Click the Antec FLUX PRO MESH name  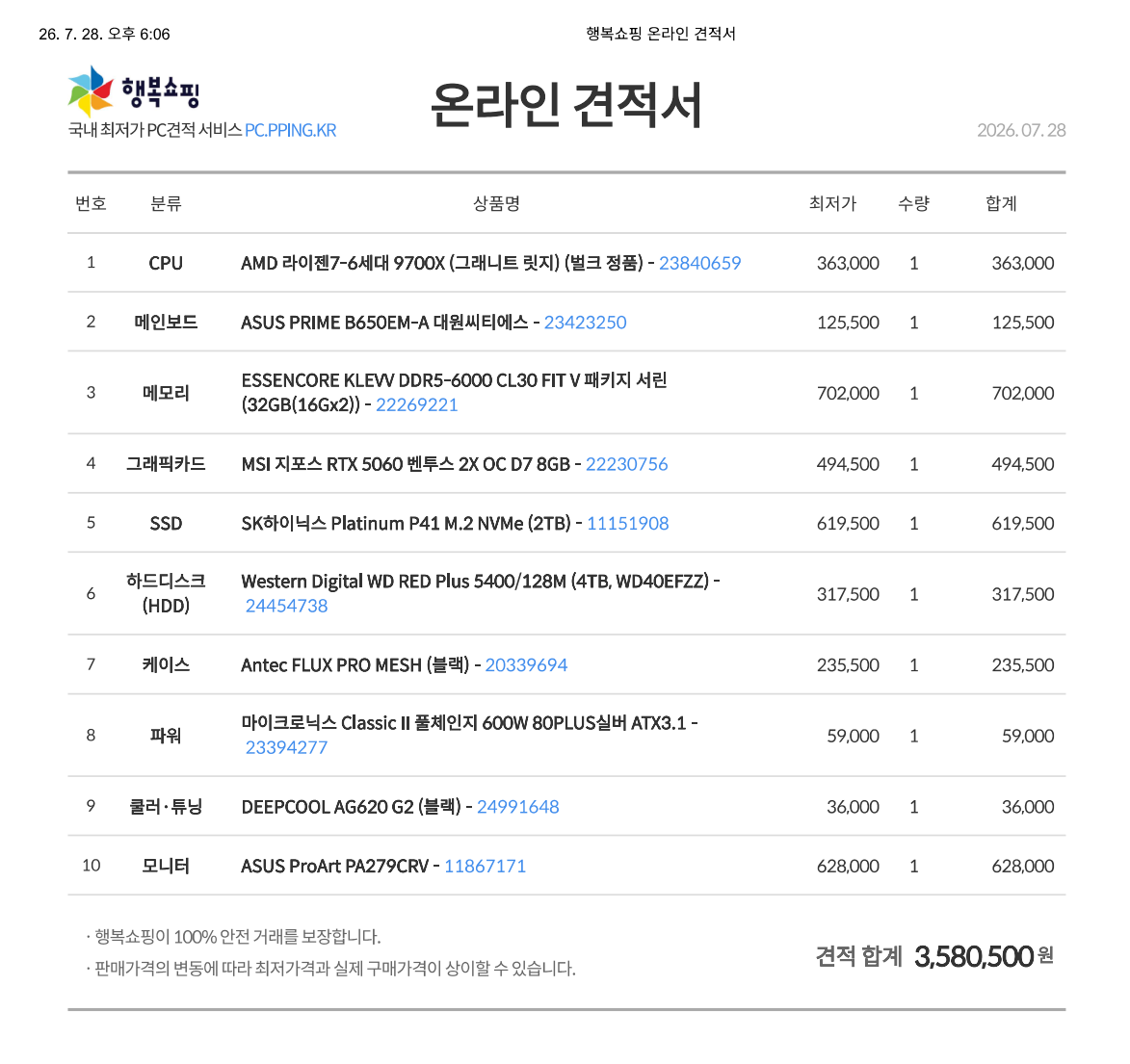click(355, 665)
